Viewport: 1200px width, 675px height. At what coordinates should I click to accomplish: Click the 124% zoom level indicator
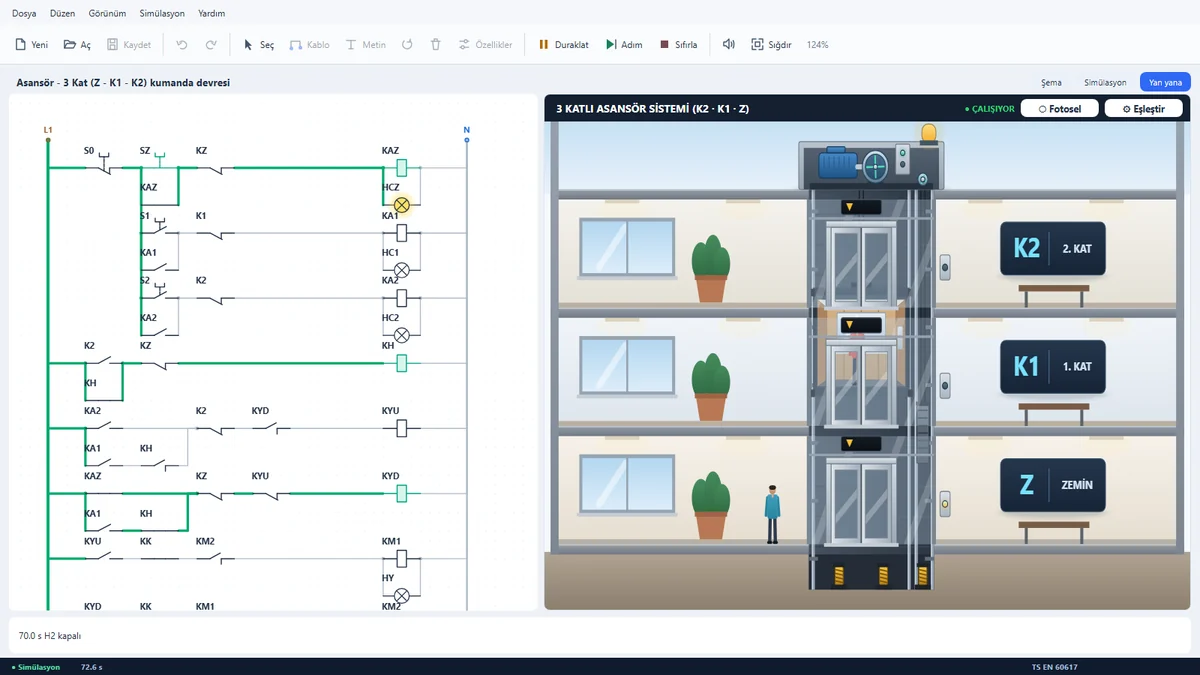click(817, 45)
